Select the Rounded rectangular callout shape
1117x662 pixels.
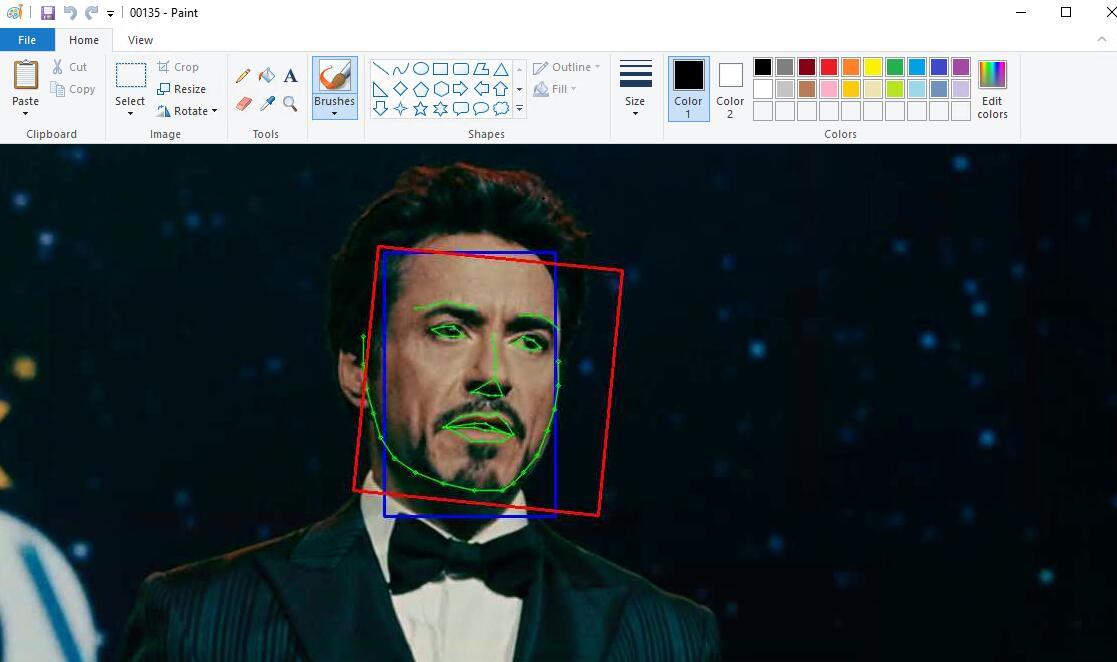point(461,108)
